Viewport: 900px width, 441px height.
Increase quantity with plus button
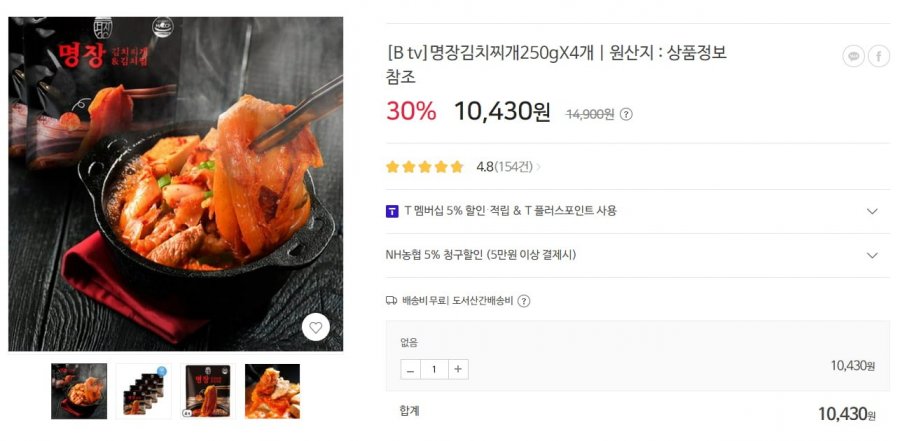click(x=458, y=369)
